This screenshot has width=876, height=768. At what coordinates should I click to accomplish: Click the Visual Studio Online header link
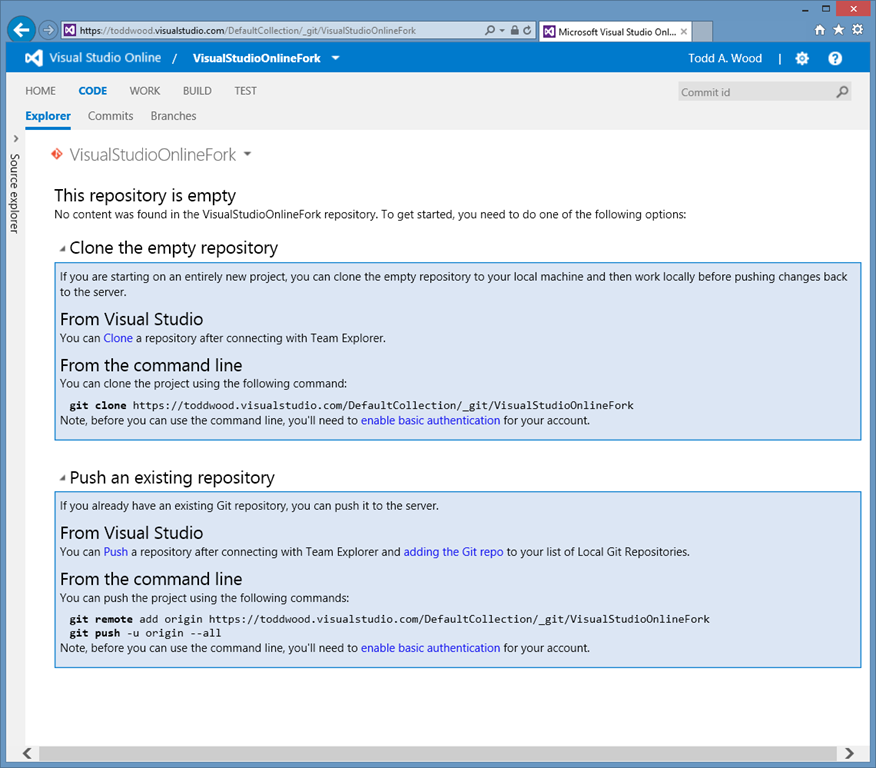pos(105,58)
